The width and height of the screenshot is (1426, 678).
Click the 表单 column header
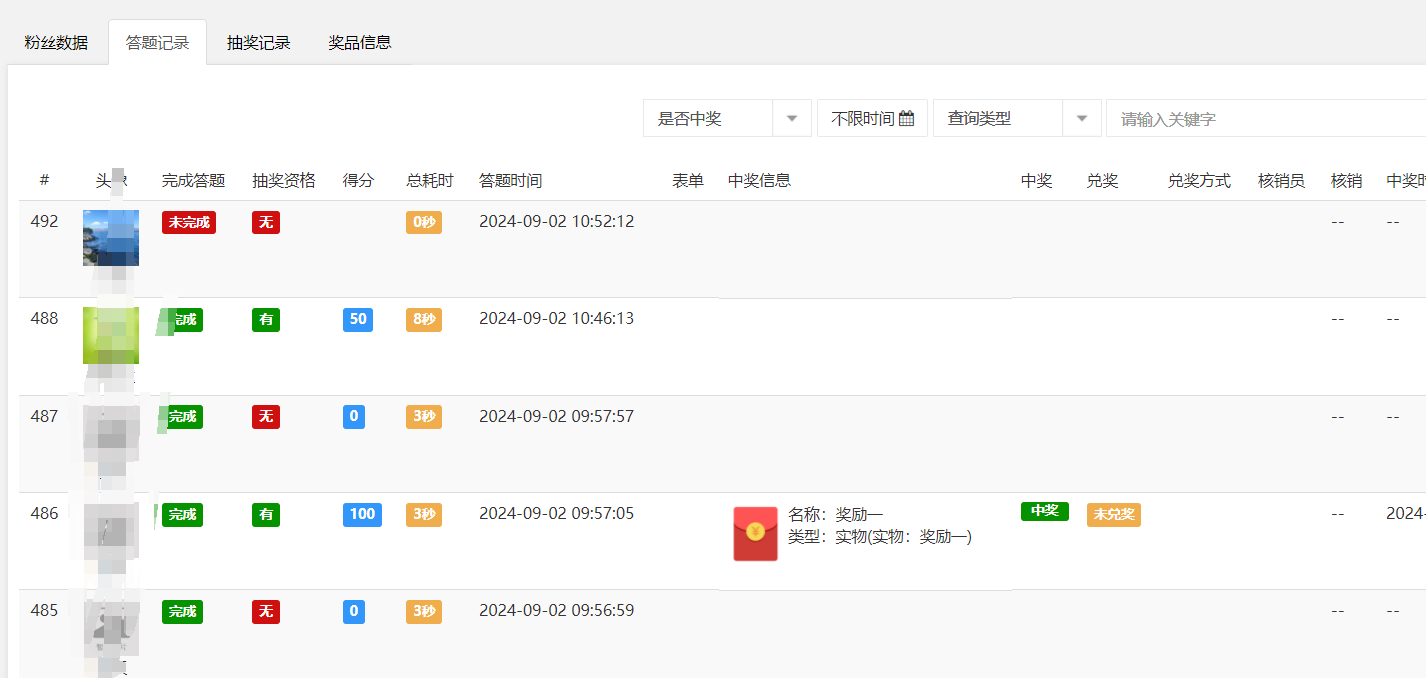point(688,181)
